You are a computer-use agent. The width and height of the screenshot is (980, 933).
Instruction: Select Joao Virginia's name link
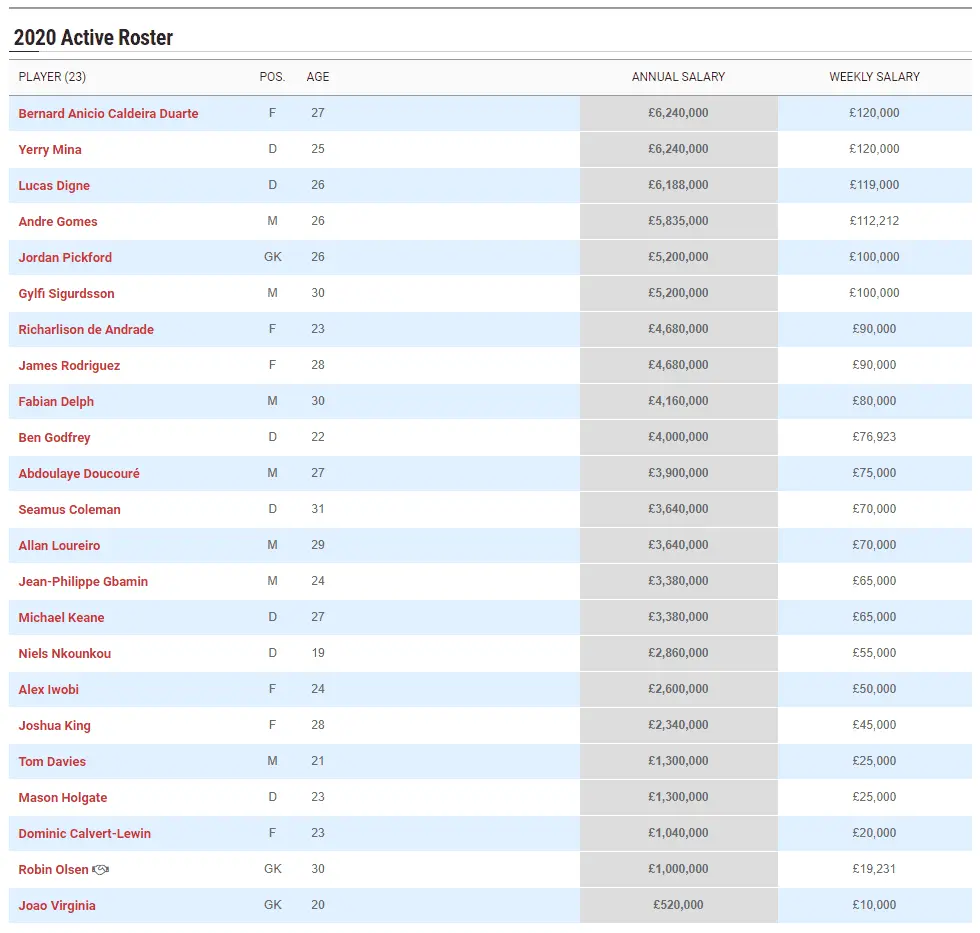point(57,906)
